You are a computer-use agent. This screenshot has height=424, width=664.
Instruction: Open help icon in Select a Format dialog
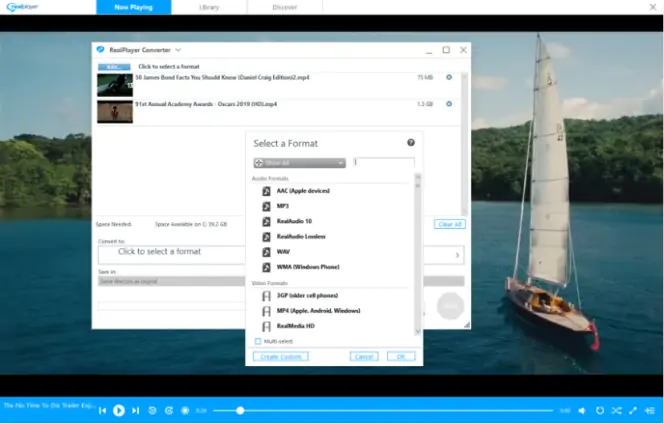411,143
